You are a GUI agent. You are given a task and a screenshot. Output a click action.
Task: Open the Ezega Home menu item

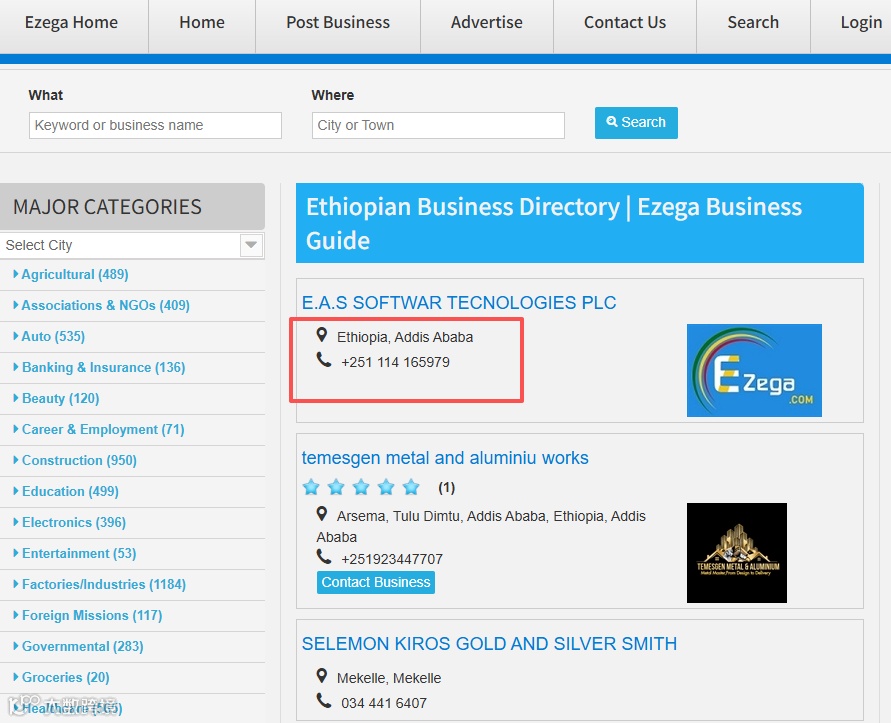[71, 23]
